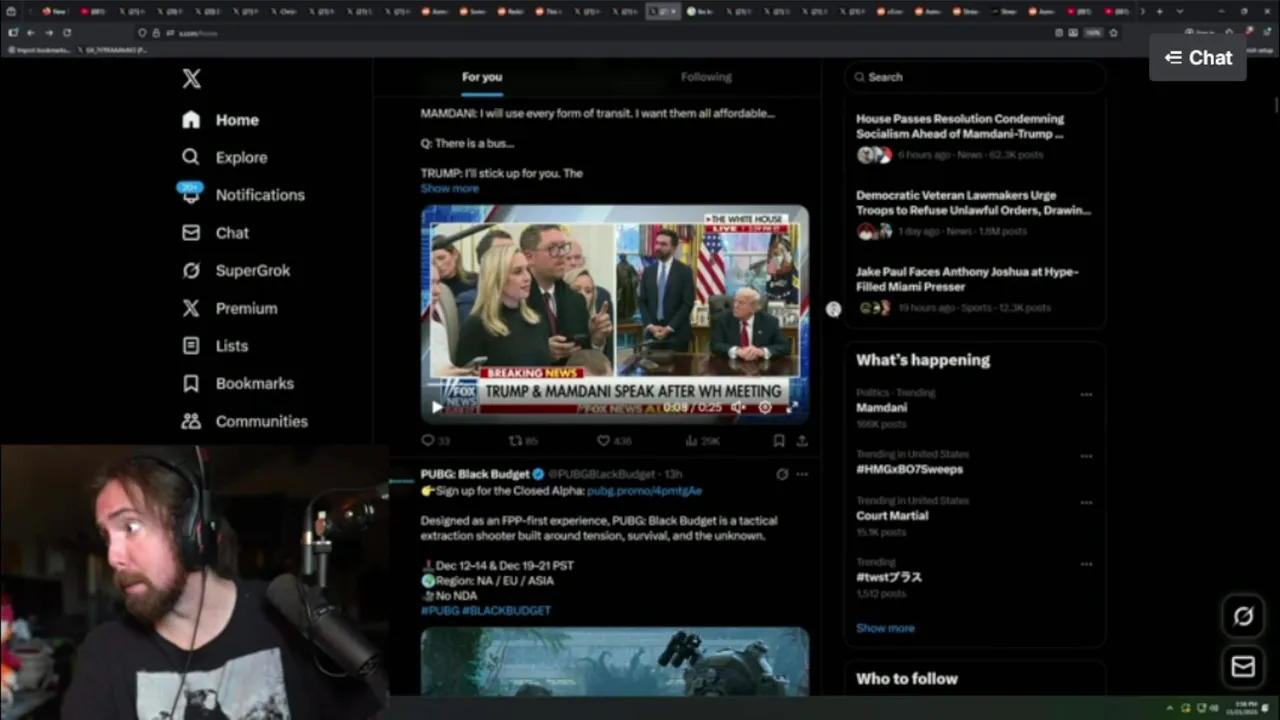Bookmark this page with the star icon
1280x720 pixels.
coord(1113,32)
